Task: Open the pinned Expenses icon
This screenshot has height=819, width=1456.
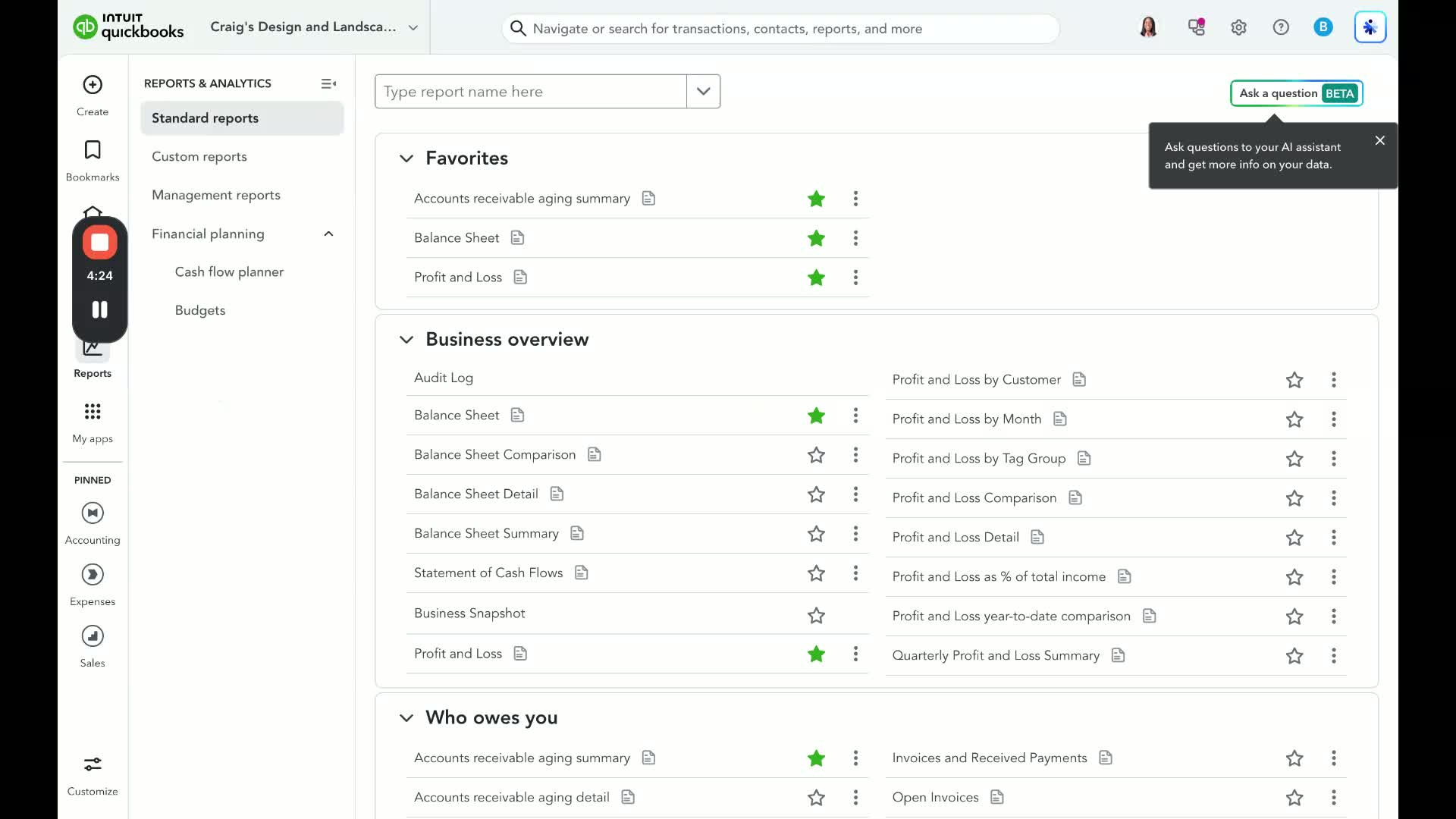Action: coord(93,575)
